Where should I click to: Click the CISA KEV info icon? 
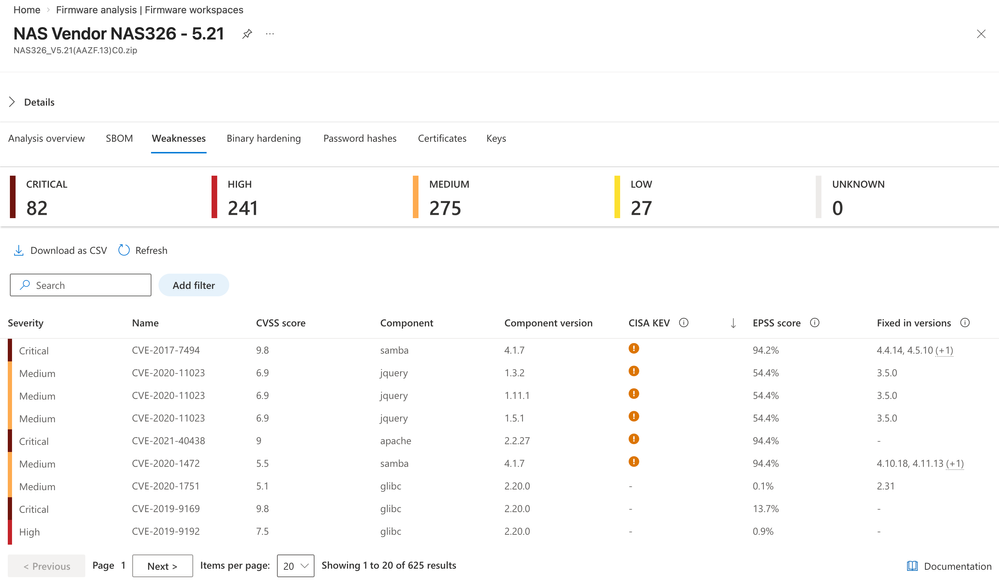point(684,323)
